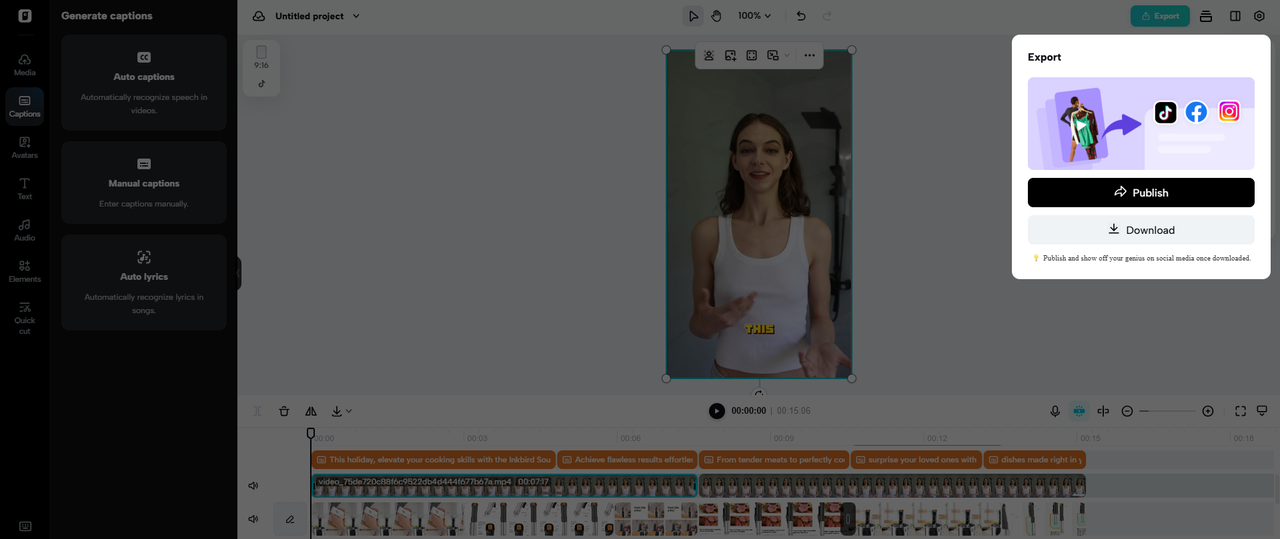This screenshot has height=539, width=1280.
Task: Select caption clip 'This holiday, elevate your cooking'
Action: click(x=433, y=460)
